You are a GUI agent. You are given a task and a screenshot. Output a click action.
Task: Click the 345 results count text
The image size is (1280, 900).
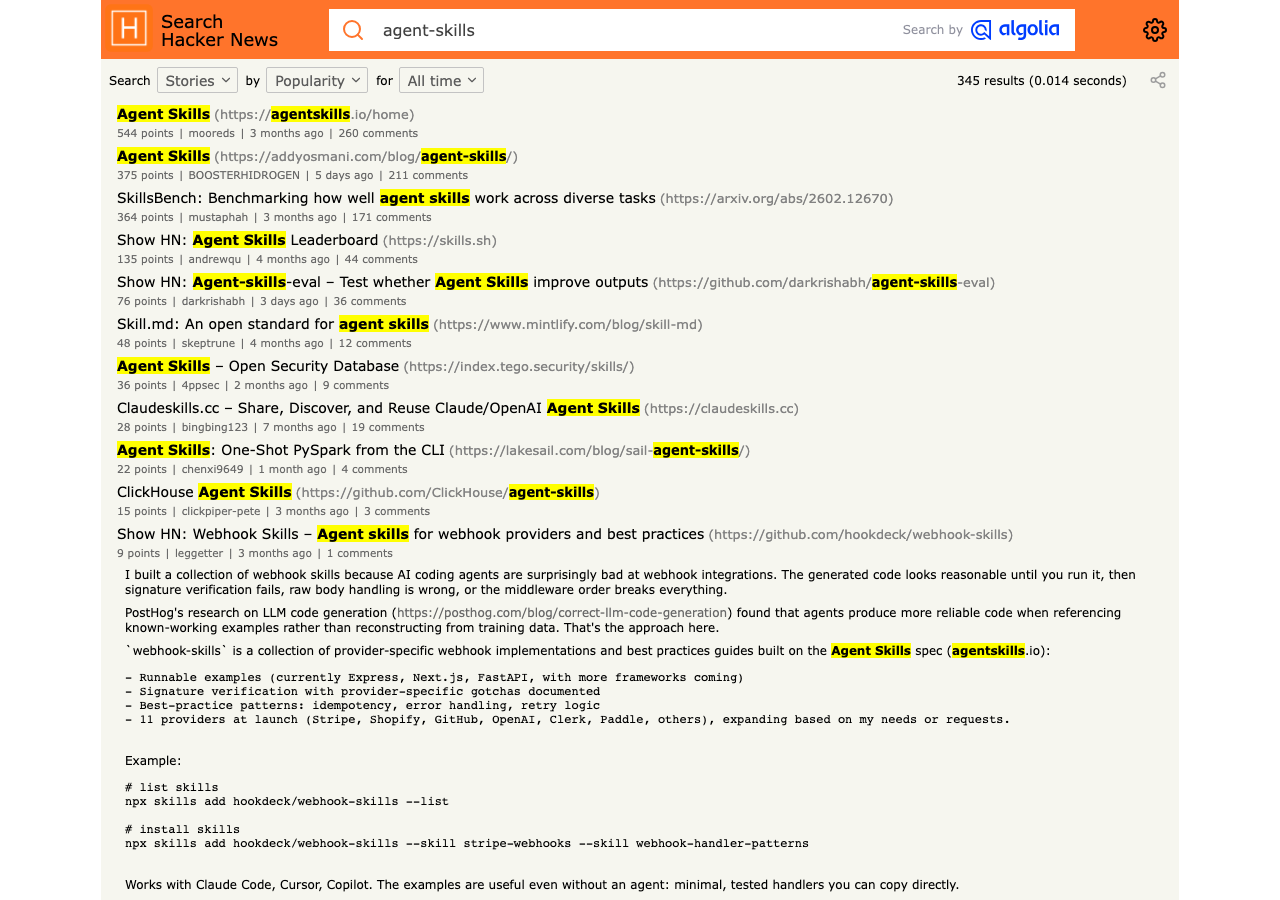pyautogui.click(x=1041, y=81)
